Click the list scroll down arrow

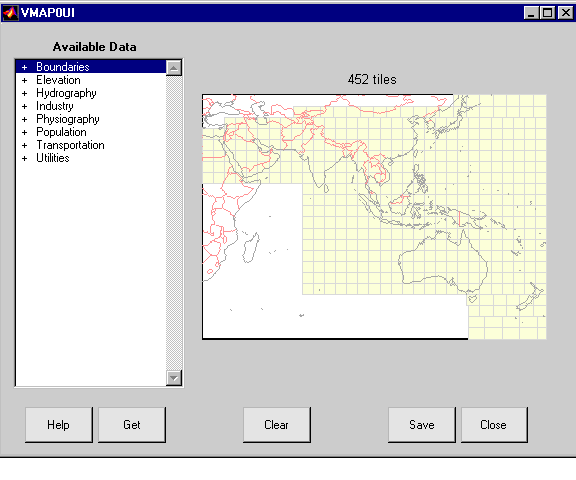[174, 378]
